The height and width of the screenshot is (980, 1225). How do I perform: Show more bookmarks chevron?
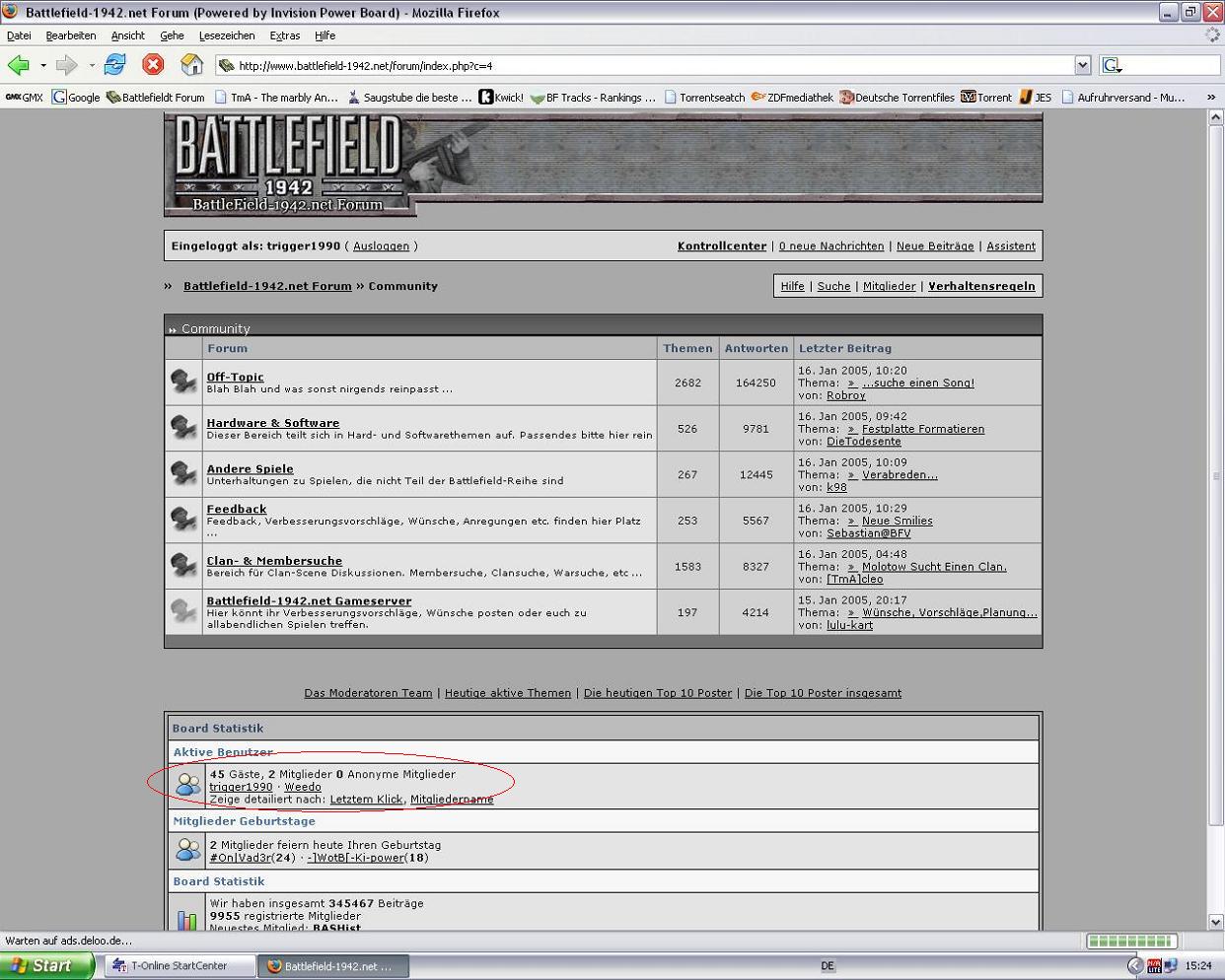coord(1210,97)
